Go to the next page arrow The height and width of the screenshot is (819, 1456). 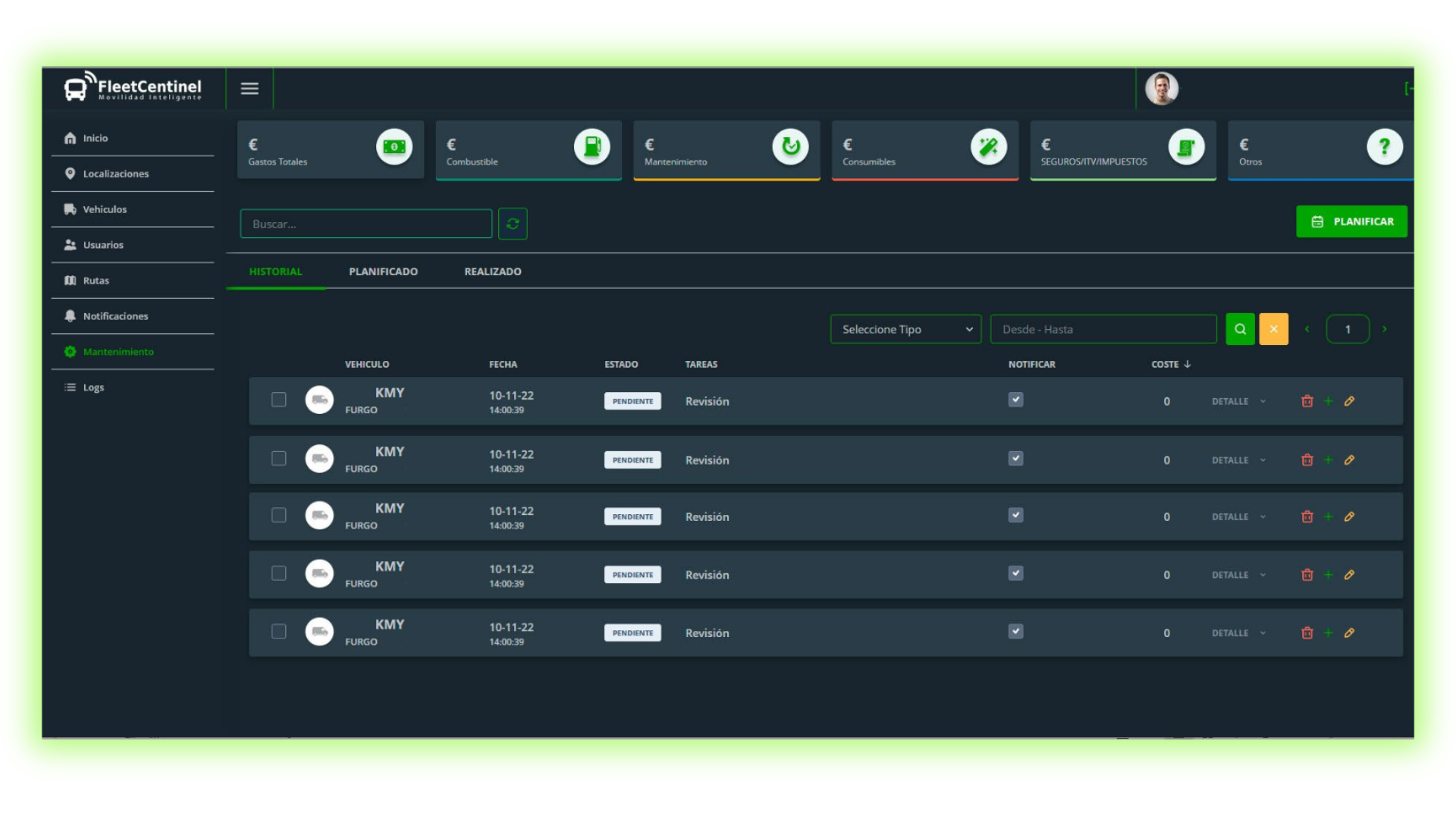[1385, 329]
